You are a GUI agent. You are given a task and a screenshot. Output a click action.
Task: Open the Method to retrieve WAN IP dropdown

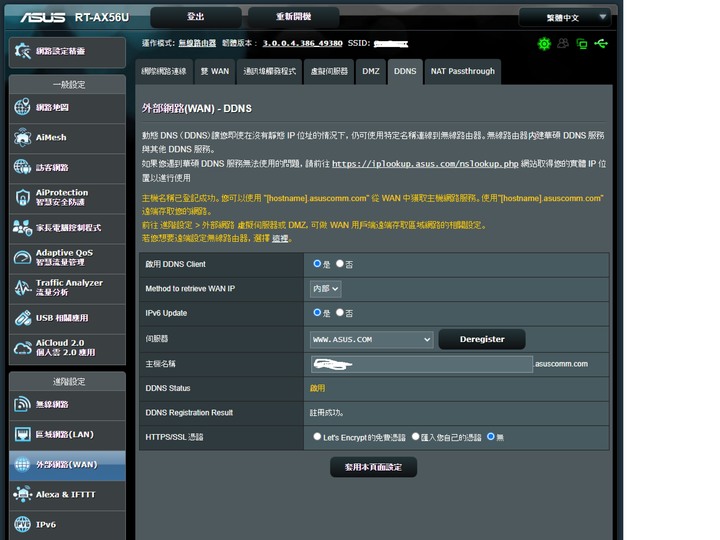click(x=326, y=289)
